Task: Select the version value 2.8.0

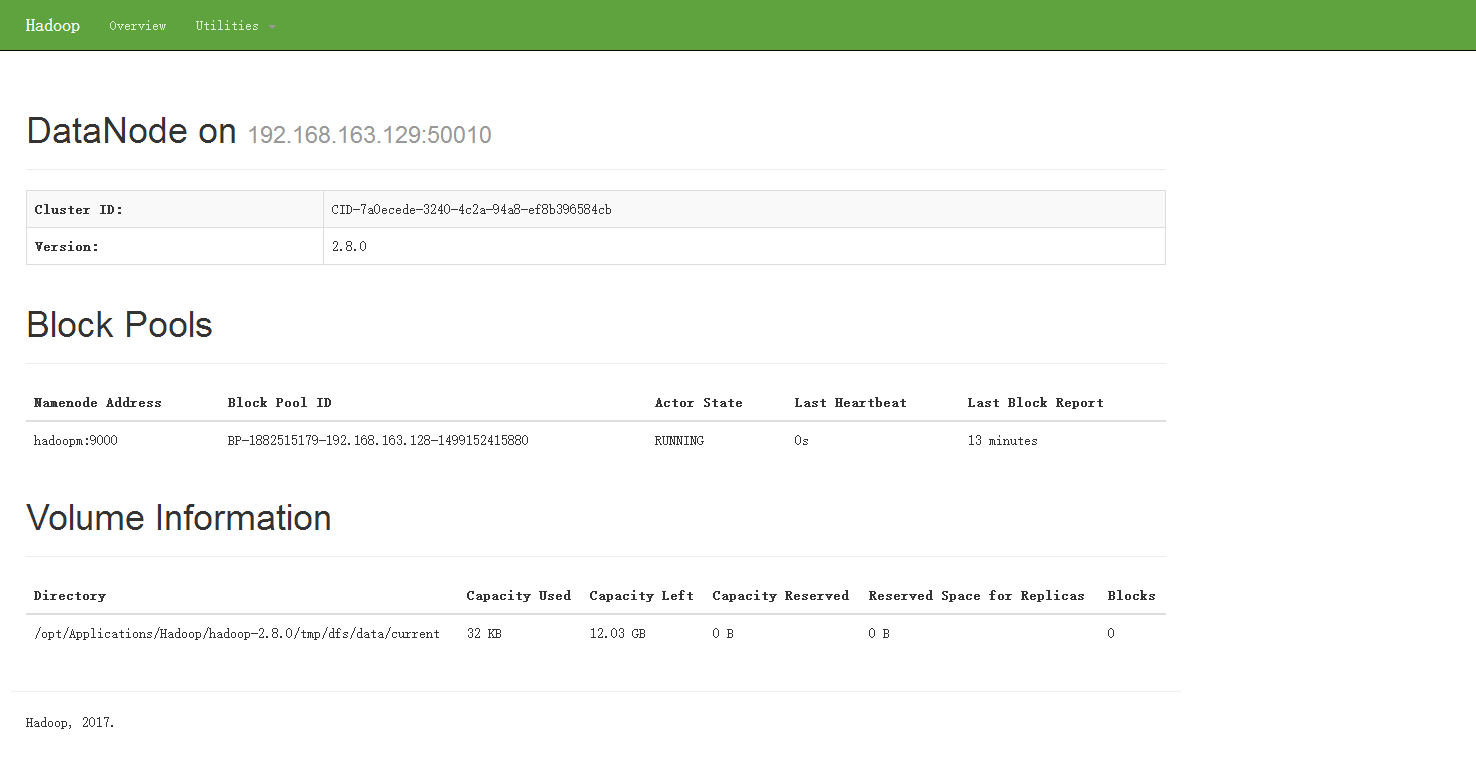Action: click(349, 246)
